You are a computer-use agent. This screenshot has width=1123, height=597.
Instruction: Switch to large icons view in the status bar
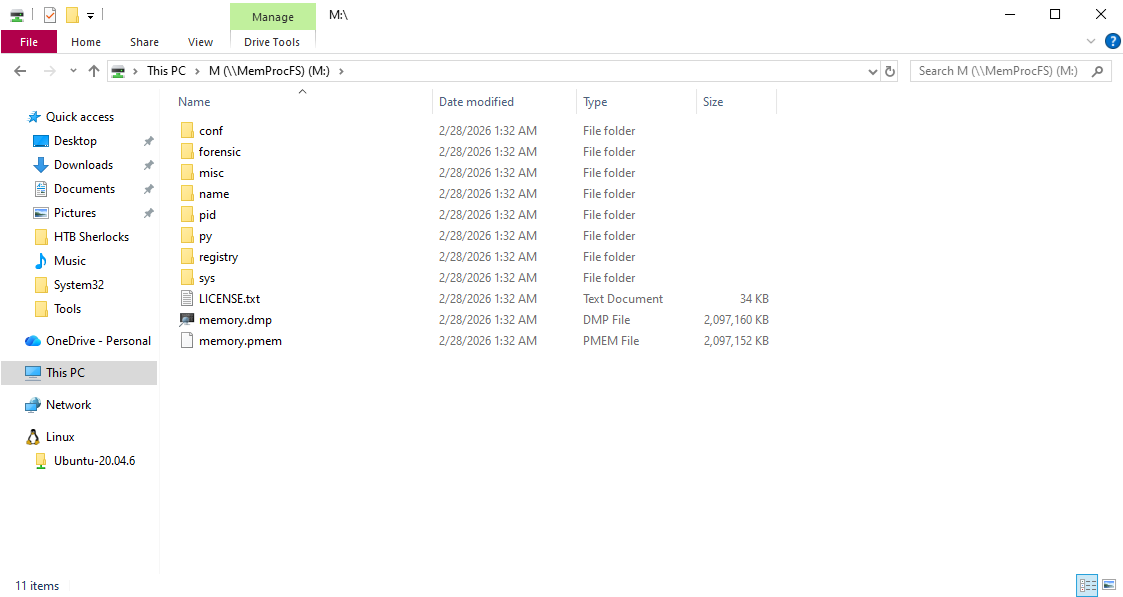coord(1108,585)
